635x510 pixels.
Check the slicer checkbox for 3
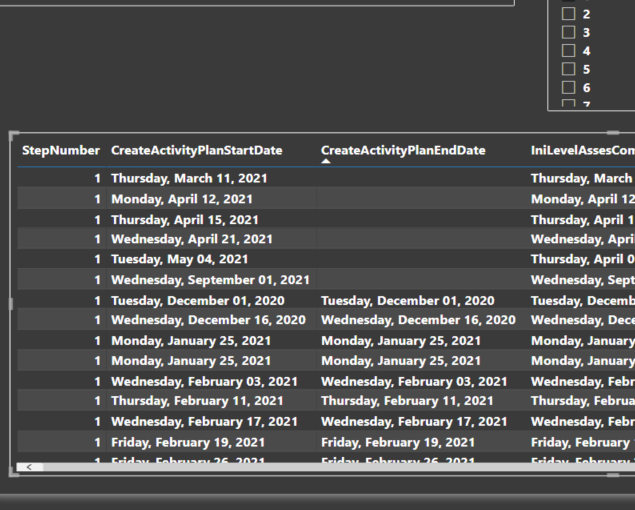click(569, 32)
